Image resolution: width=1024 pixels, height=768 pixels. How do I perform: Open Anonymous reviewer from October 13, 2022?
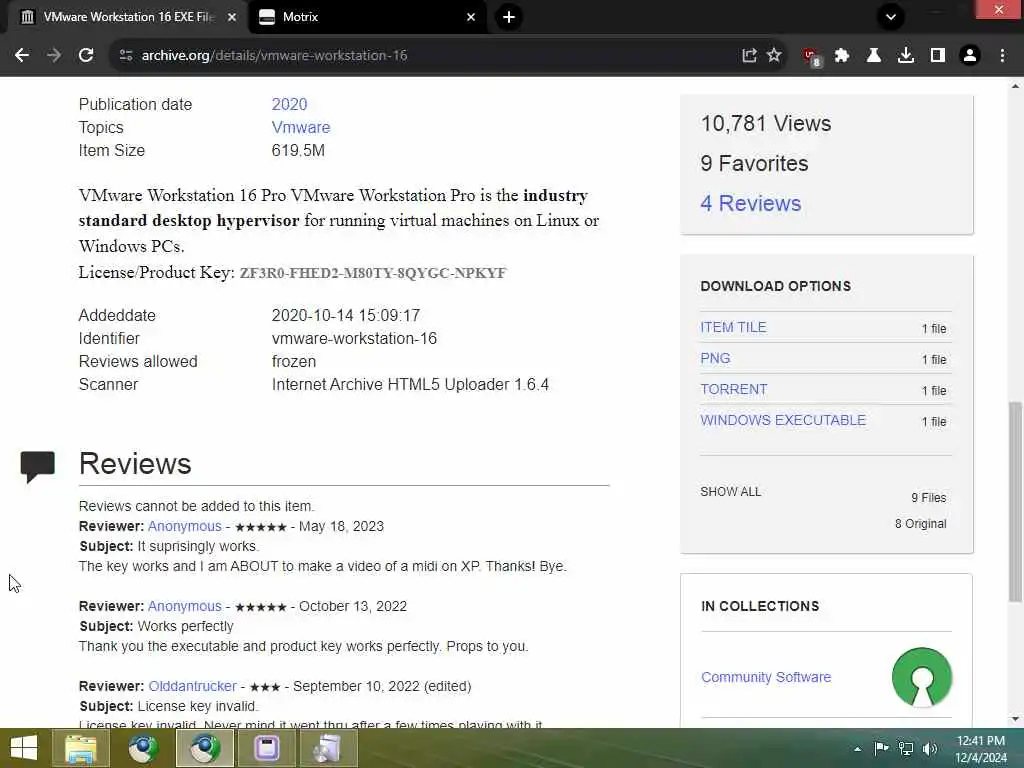(x=185, y=607)
